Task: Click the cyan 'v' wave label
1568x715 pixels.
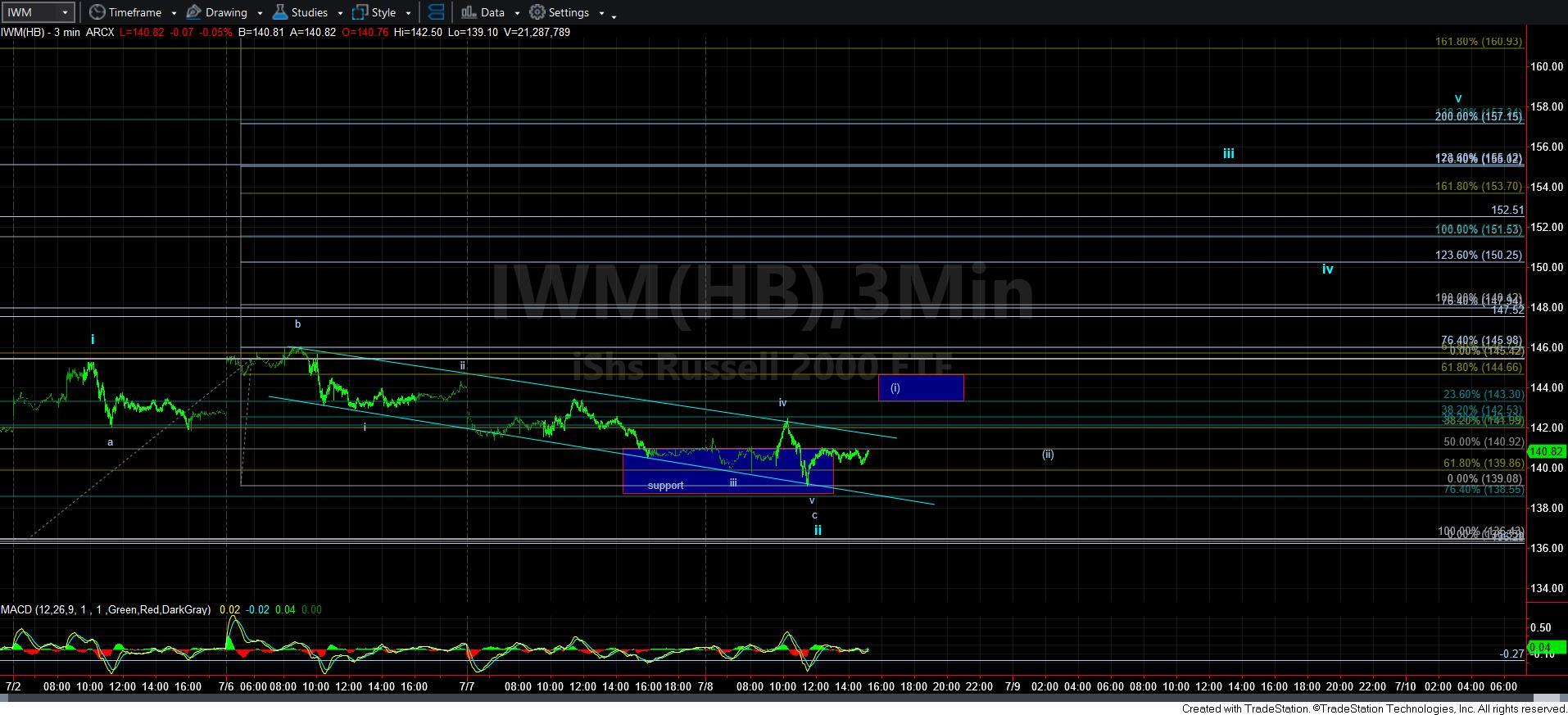Action: (1457, 97)
